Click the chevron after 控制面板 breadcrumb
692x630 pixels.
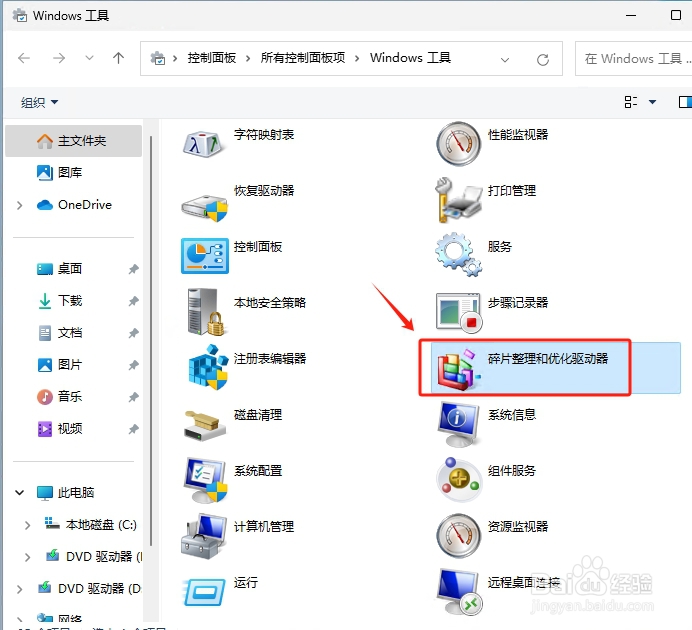tap(248, 58)
